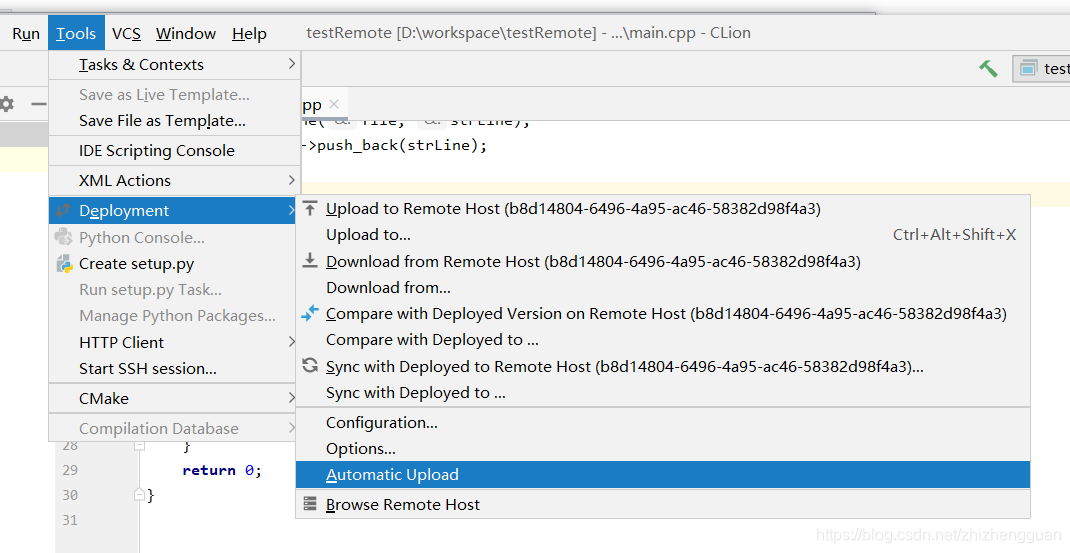Click line number 29 in gutter
1070x553 pixels.
click(x=70, y=470)
